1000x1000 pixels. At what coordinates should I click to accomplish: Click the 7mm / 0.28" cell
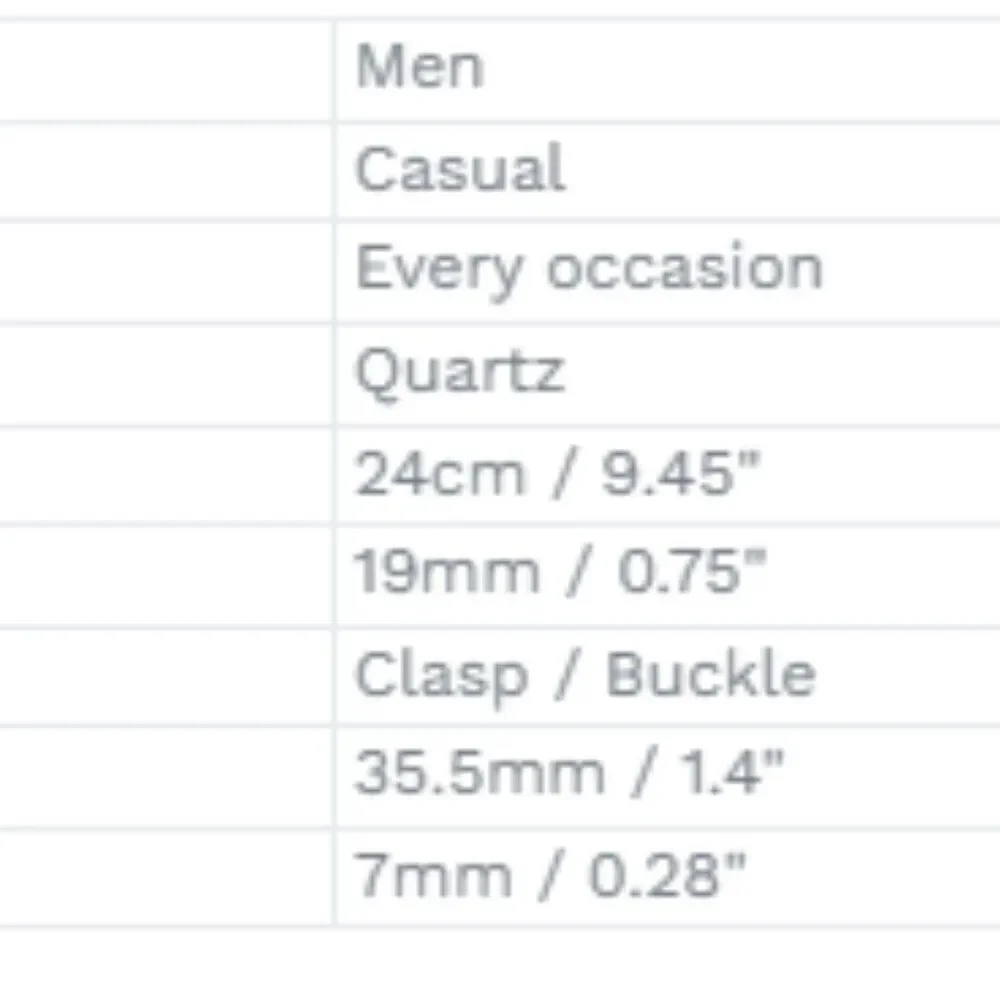click(667, 878)
